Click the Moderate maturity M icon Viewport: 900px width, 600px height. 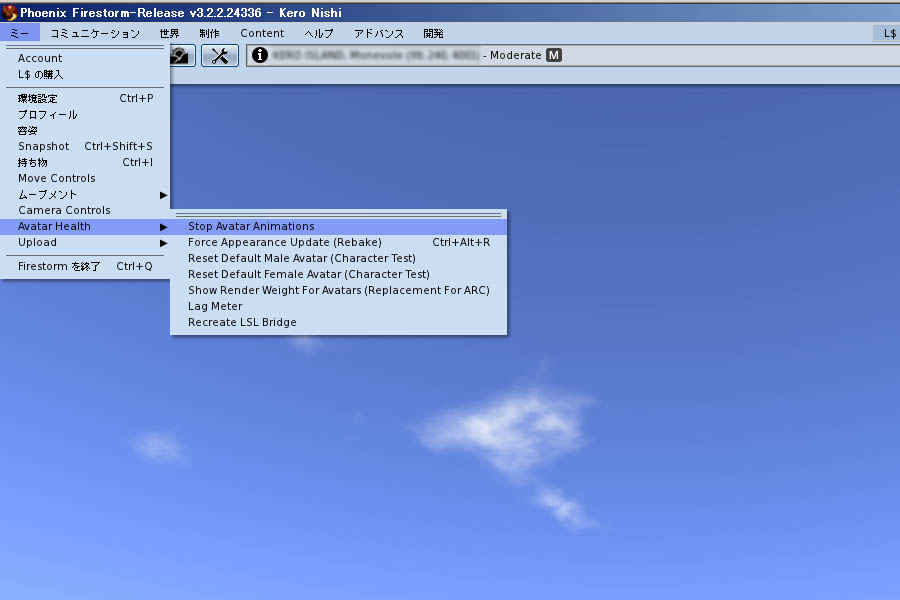click(x=554, y=55)
